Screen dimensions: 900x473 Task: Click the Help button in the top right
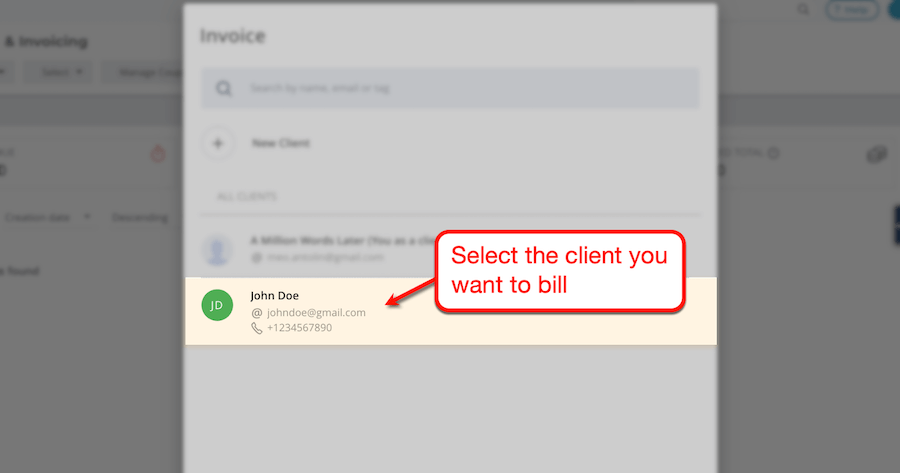pyautogui.click(x=852, y=9)
